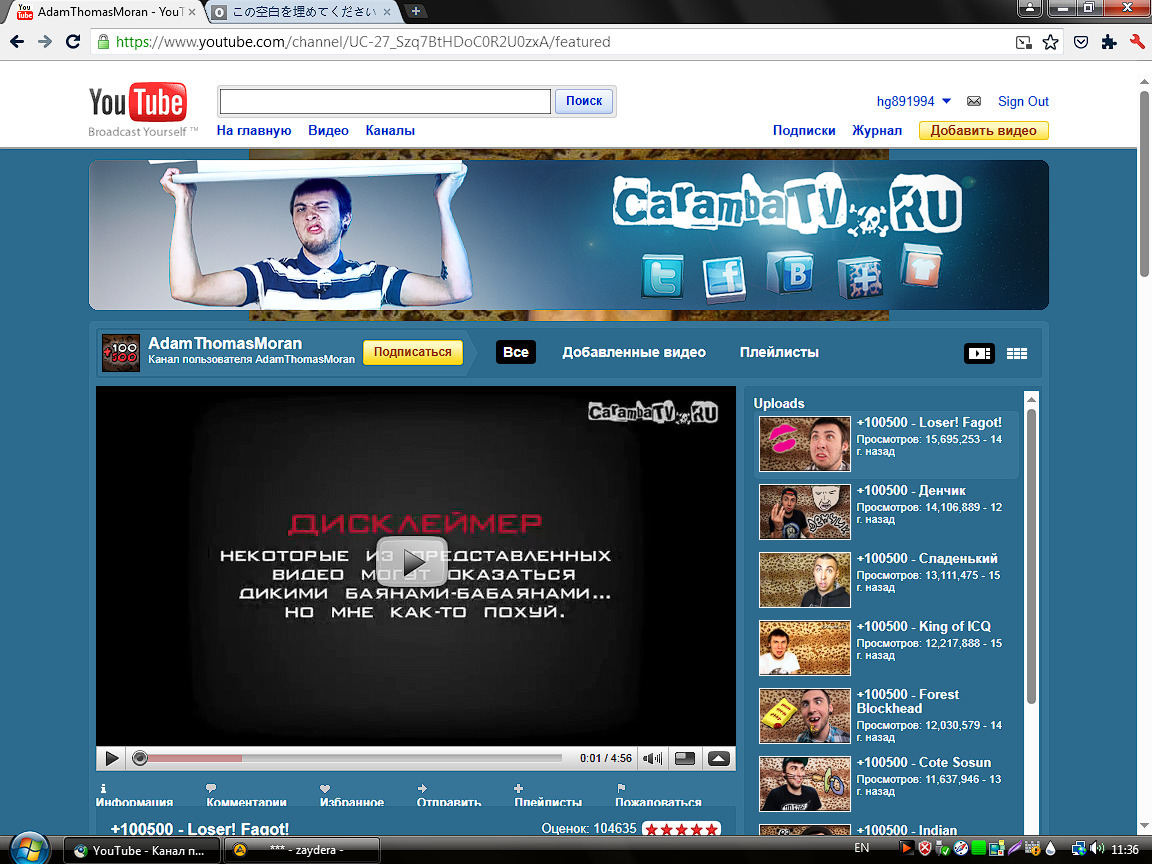Image resolution: width=1152 pixels, height=864 pixels.
Task: Click the page vertical scrollbar thumb
Action: click(1144, 184)
